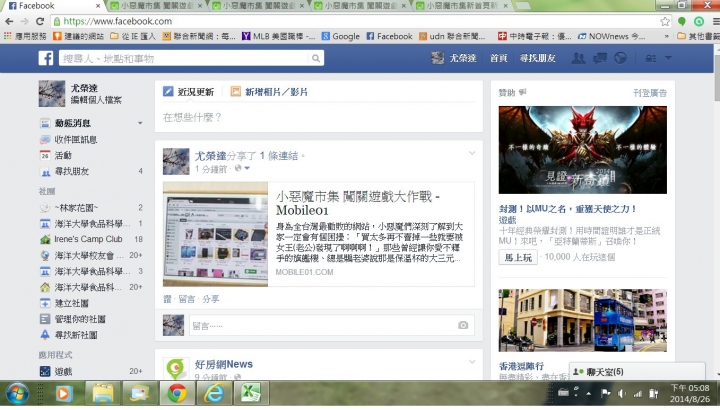Expand the 動態消息 sort dropdown arrow
The height and width of the screenshot is (410, 720).
[x=140, y=123]
